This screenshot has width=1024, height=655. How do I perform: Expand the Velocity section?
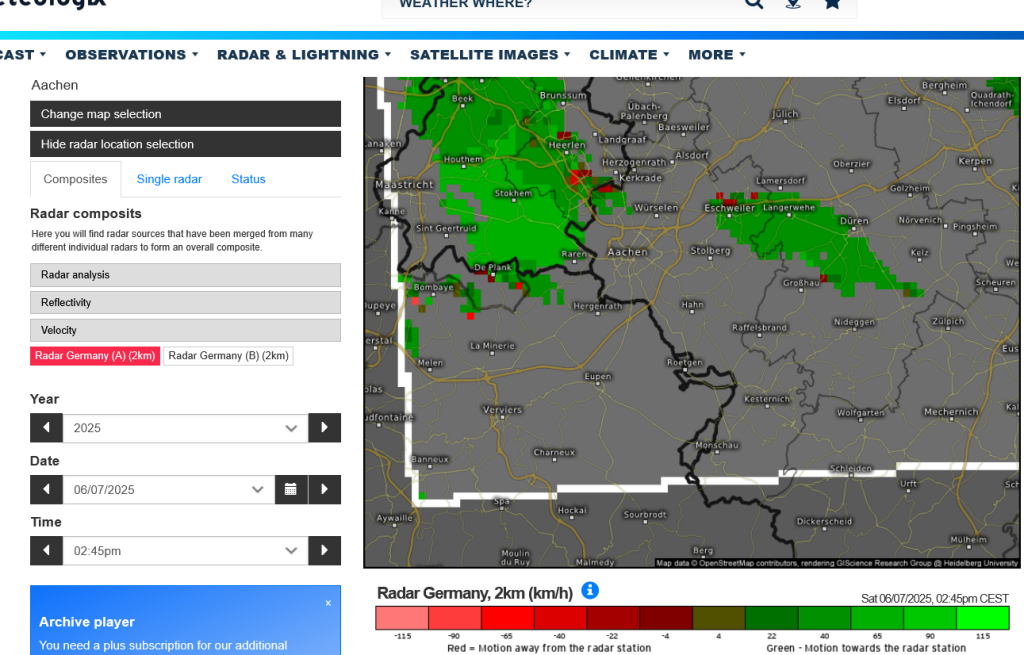coord(185,330)
